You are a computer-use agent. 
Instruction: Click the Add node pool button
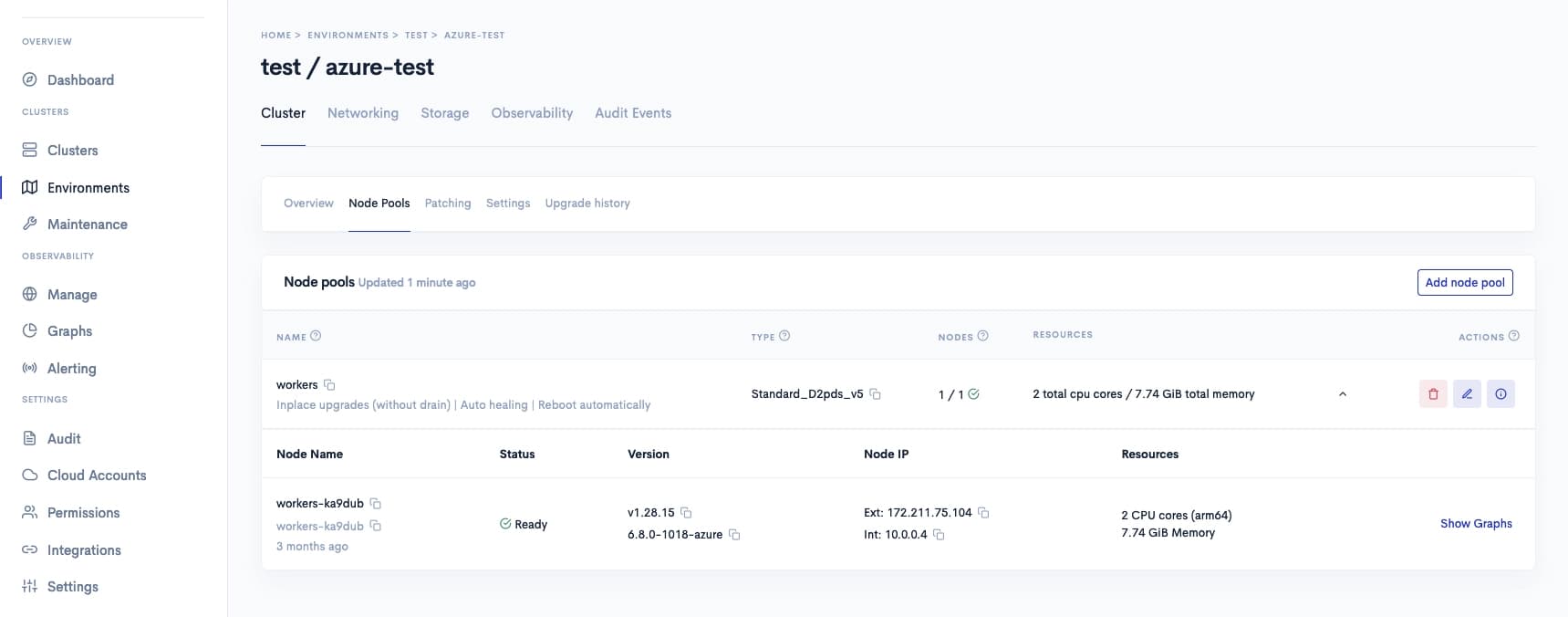(x=1464, y=283)
